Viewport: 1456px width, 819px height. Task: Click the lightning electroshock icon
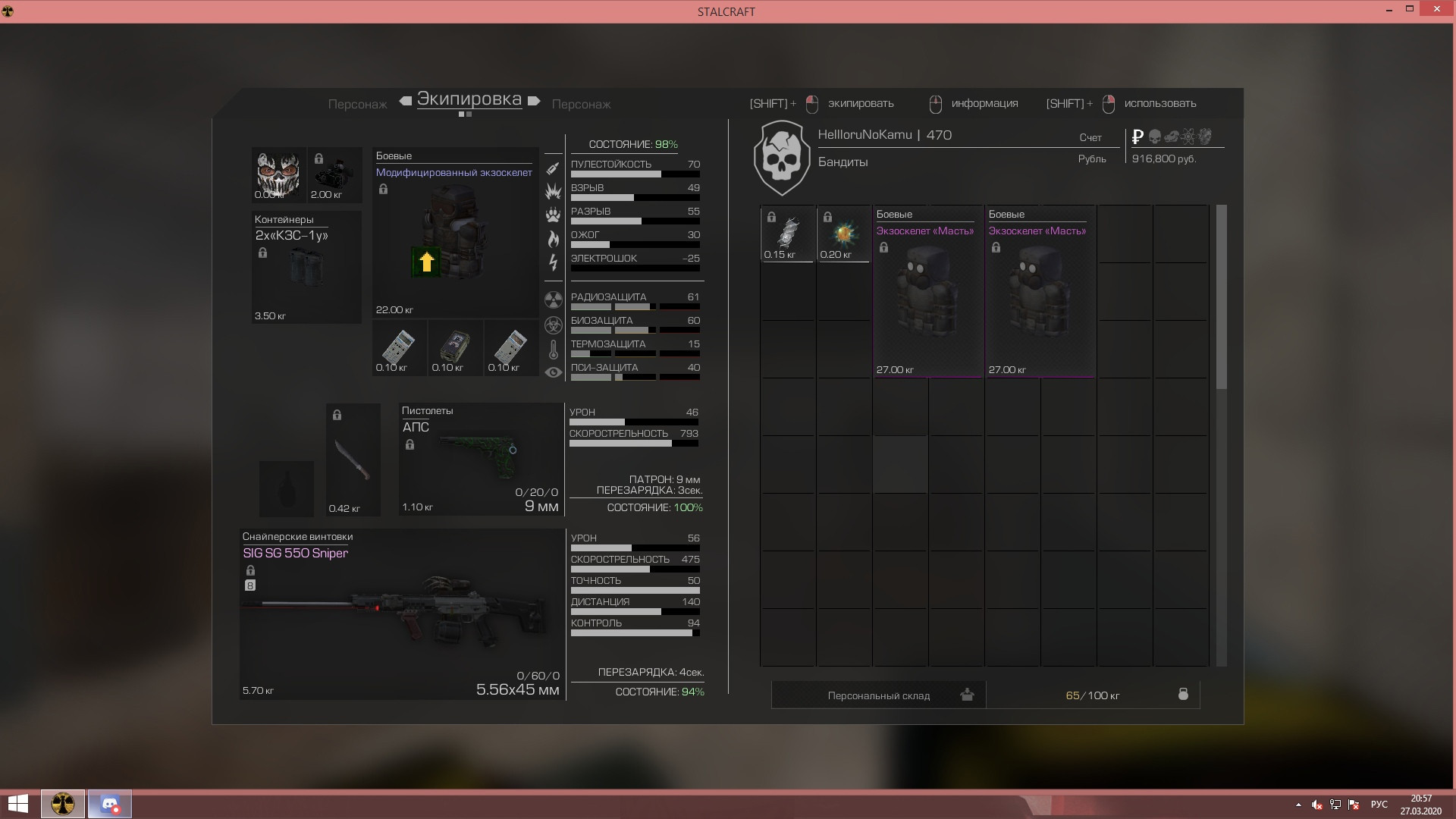click(x=553, y=262)
